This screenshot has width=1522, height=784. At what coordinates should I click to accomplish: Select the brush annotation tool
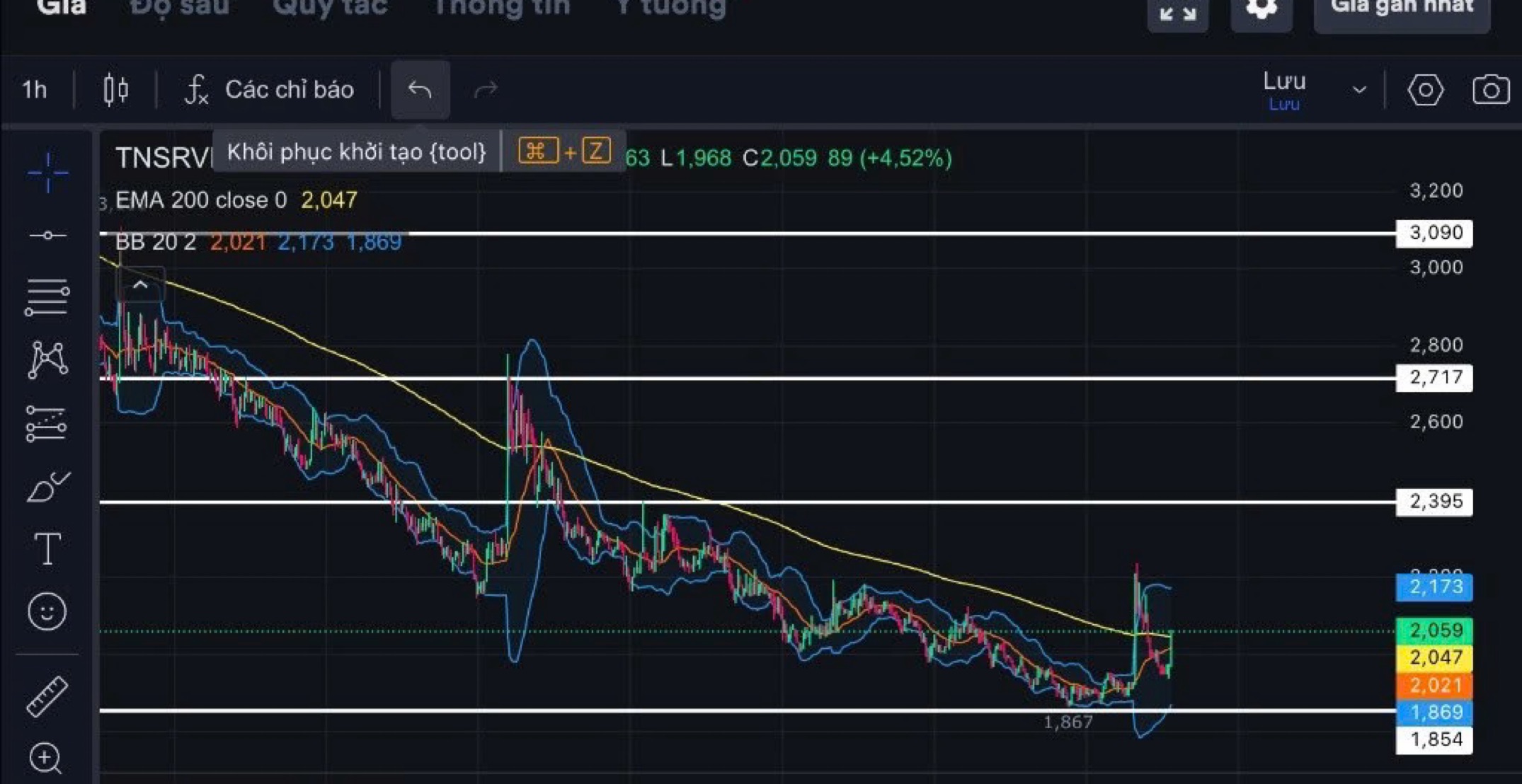[47, 487]
